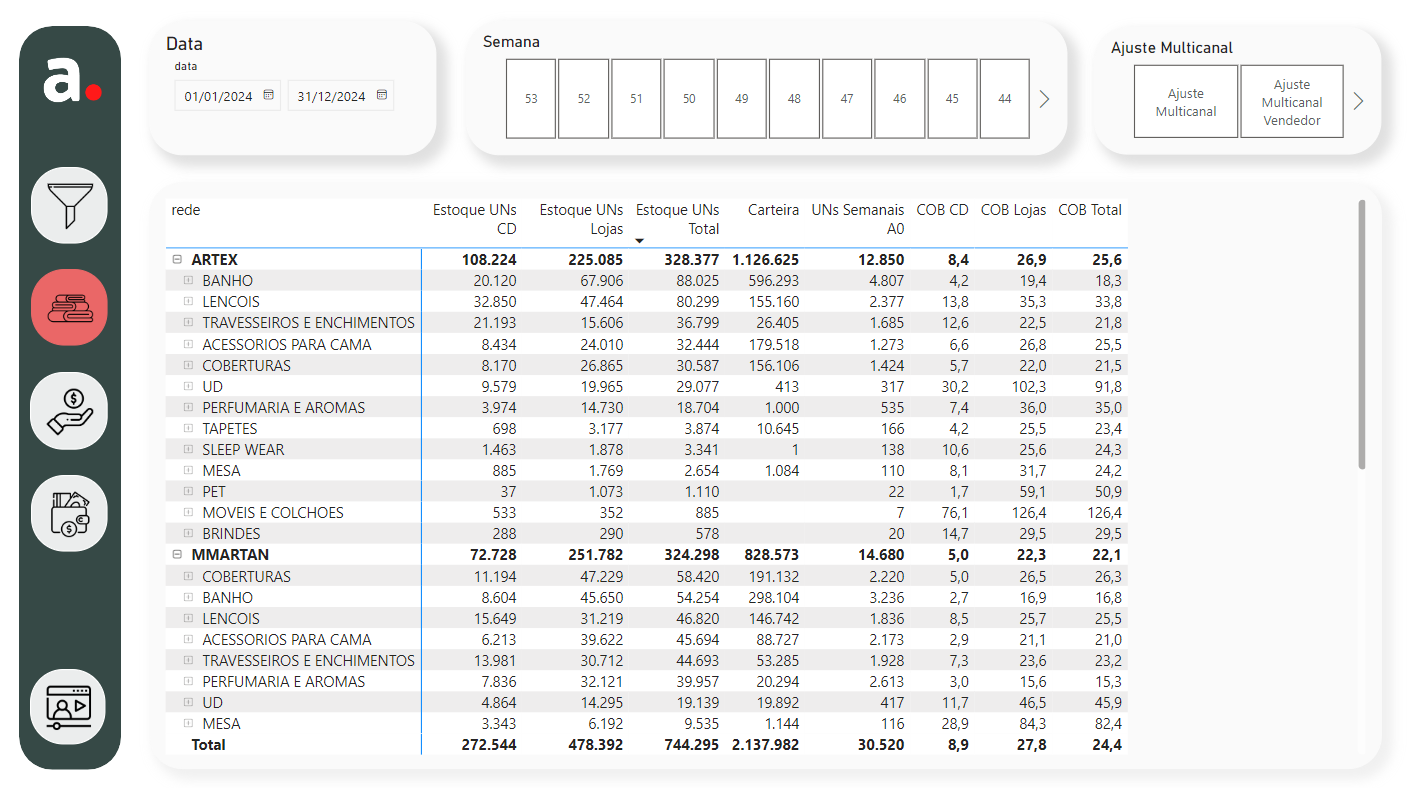Edit the end date field 31/12/2024

coord(331,97)
